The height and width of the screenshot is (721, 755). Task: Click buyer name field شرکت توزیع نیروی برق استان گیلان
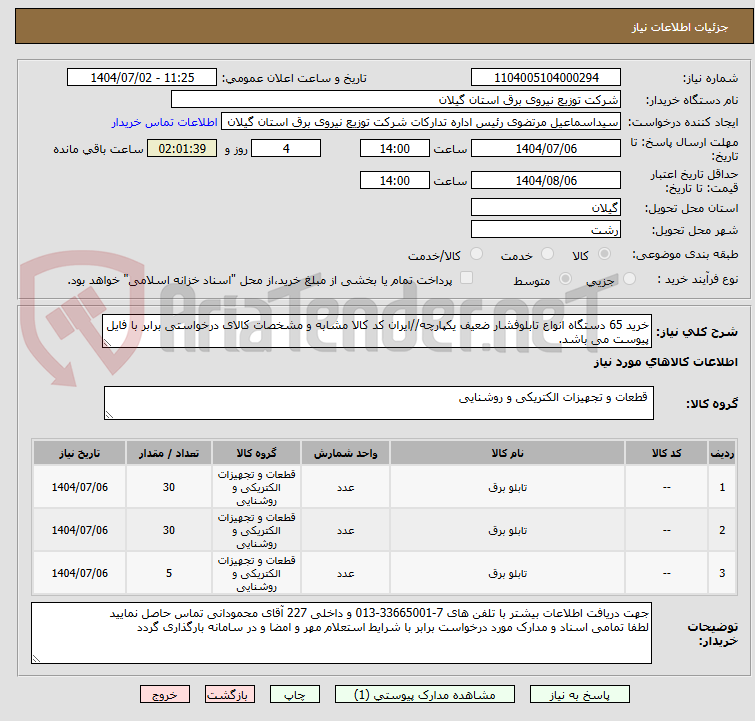(x=396, y=100)
